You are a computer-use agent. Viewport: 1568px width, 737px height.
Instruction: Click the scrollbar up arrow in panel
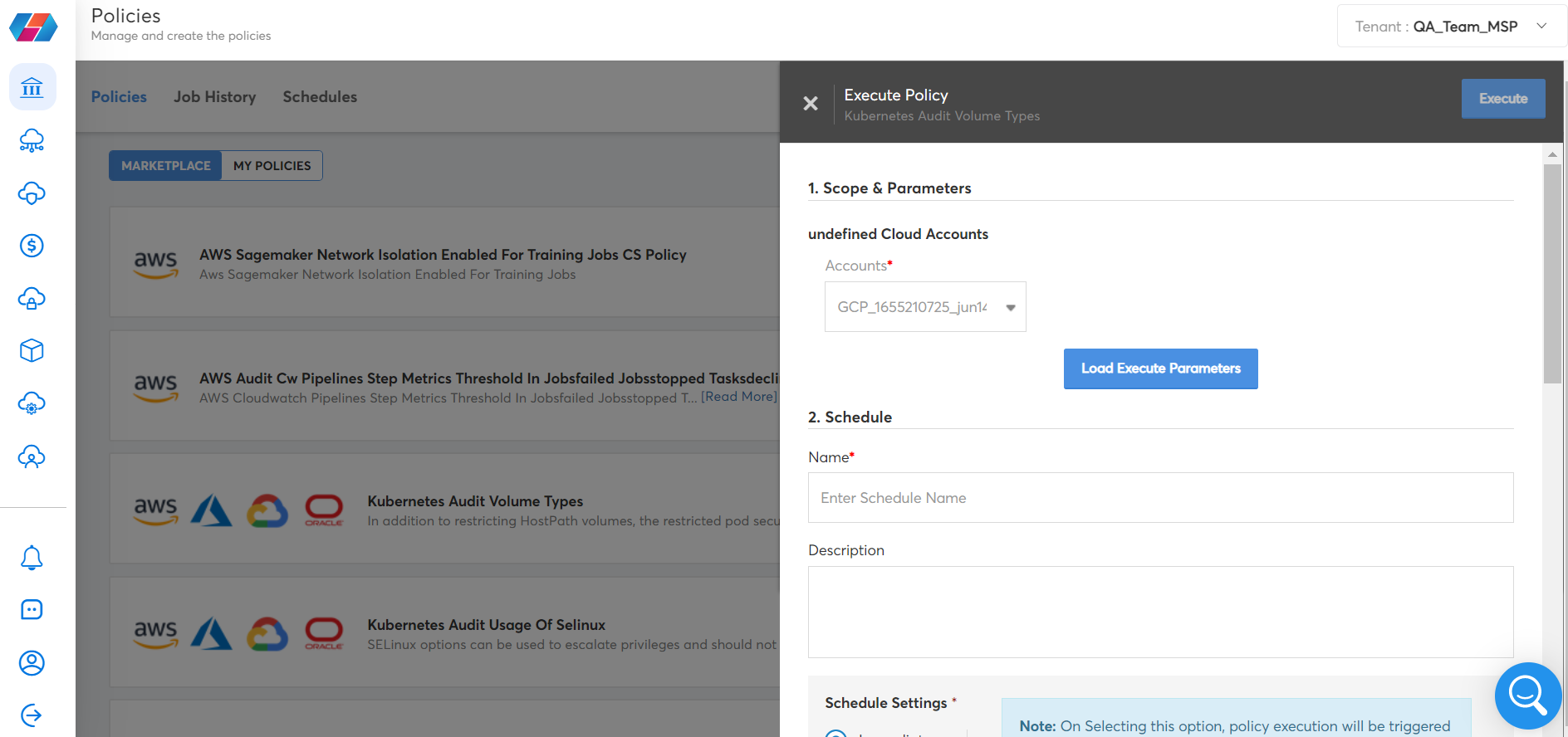tap(1552, 154)
